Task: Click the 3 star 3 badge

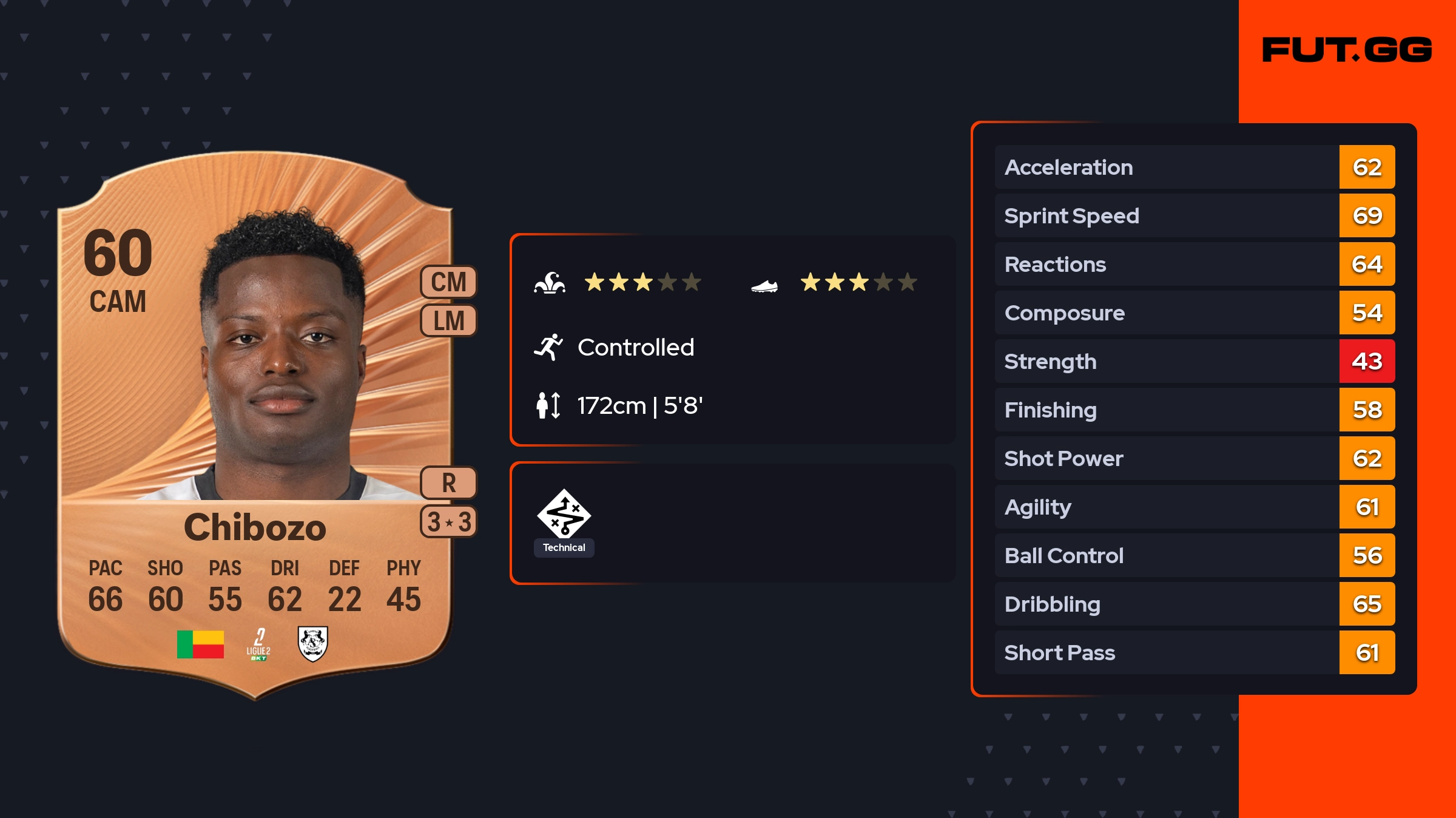Action: point(449,522)
